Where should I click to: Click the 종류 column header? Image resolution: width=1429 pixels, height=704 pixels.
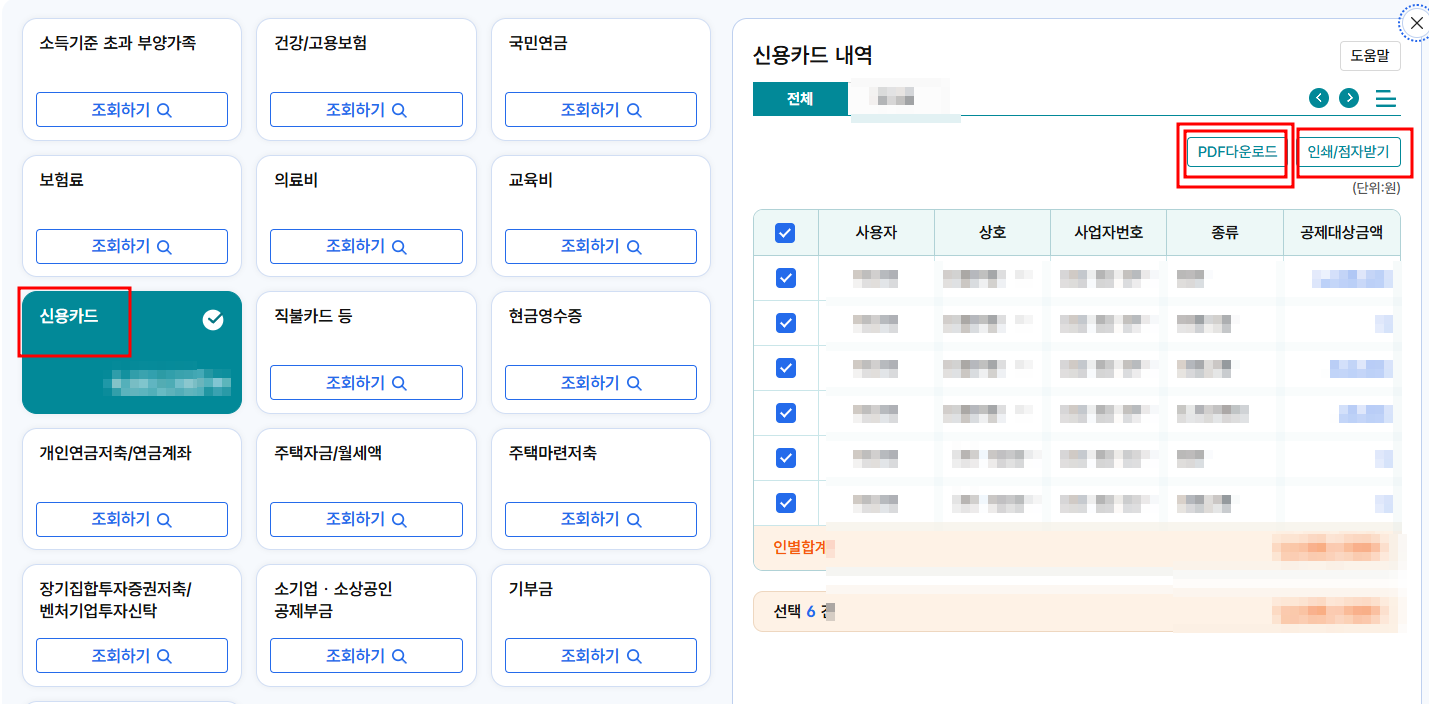tap(1224, 233)
